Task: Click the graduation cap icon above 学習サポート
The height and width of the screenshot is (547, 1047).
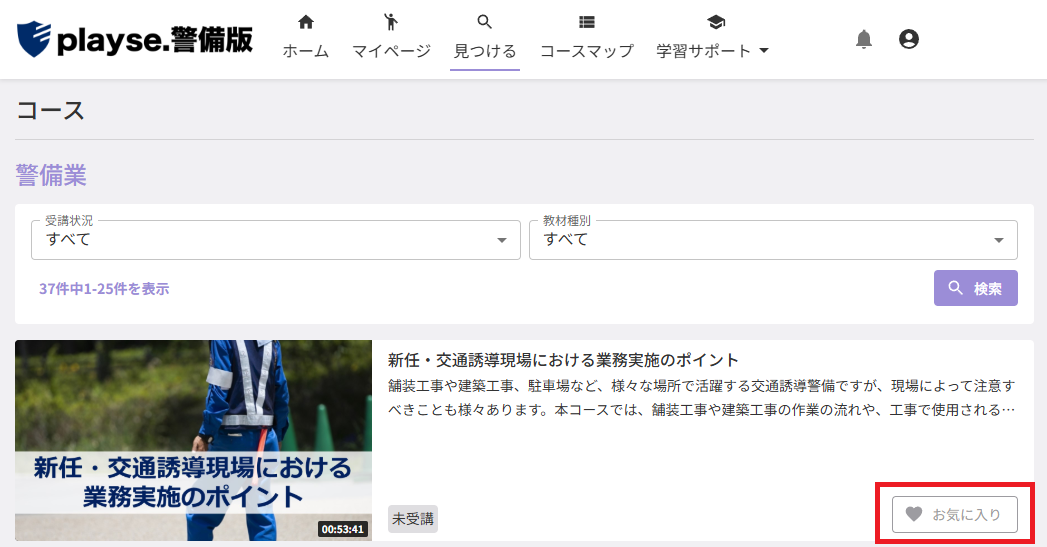Action: [x=716, y=22]
